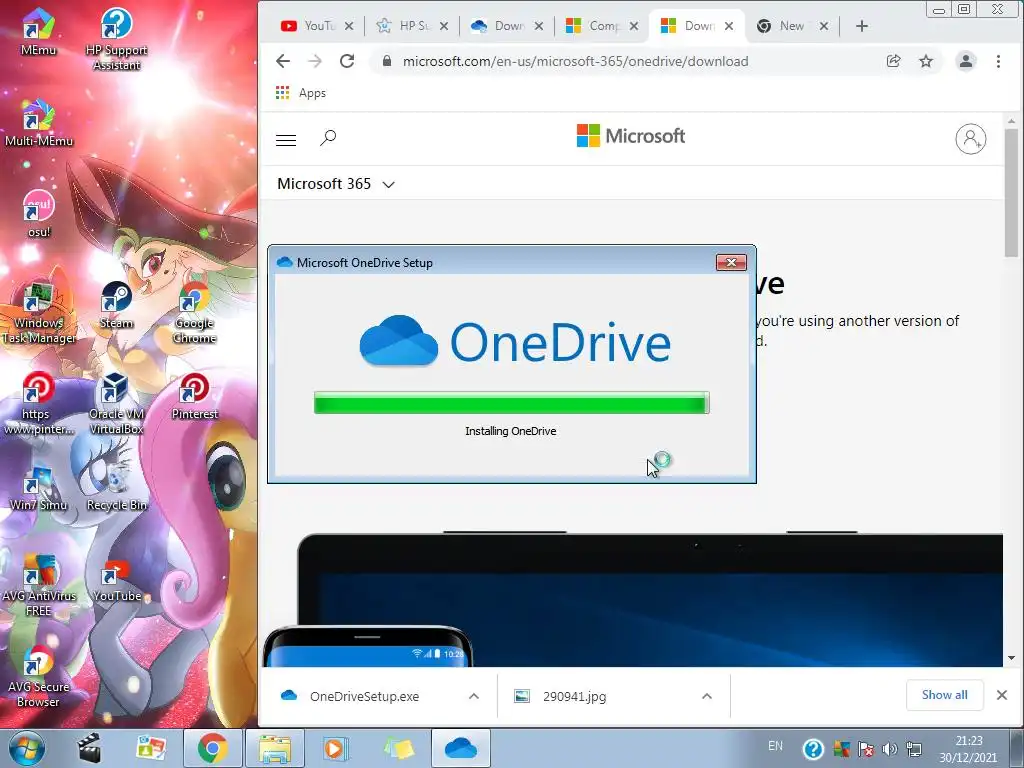The image size is (1024, 768).
Task: Select the Steam desktop shortcut
Action: pyautogui.click(x=116, y=305)
